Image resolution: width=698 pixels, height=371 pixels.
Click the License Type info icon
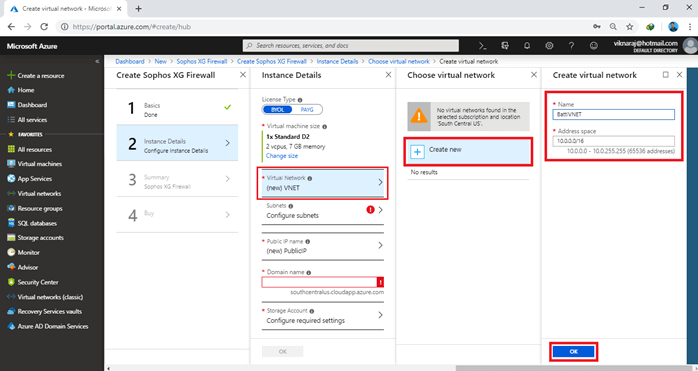300,100
